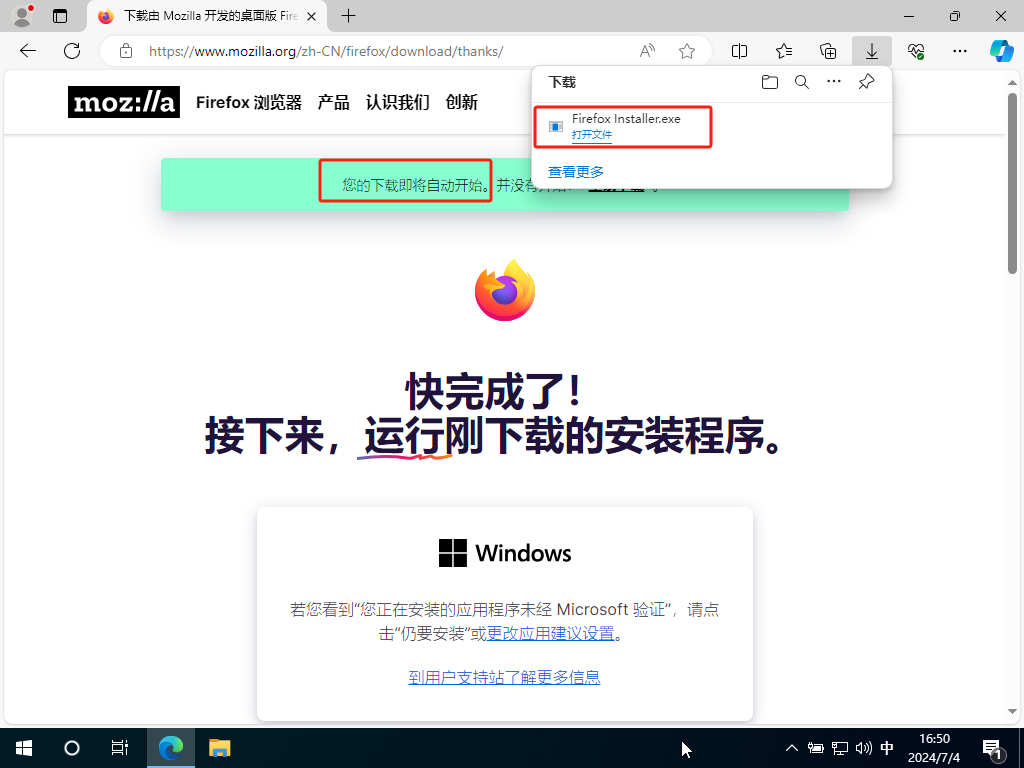Search downloads with magnifier icon

(802, 82)
